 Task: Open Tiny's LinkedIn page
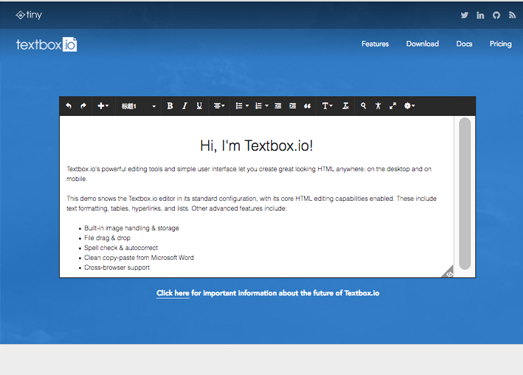pyautogui.click(x=480, y=15)
